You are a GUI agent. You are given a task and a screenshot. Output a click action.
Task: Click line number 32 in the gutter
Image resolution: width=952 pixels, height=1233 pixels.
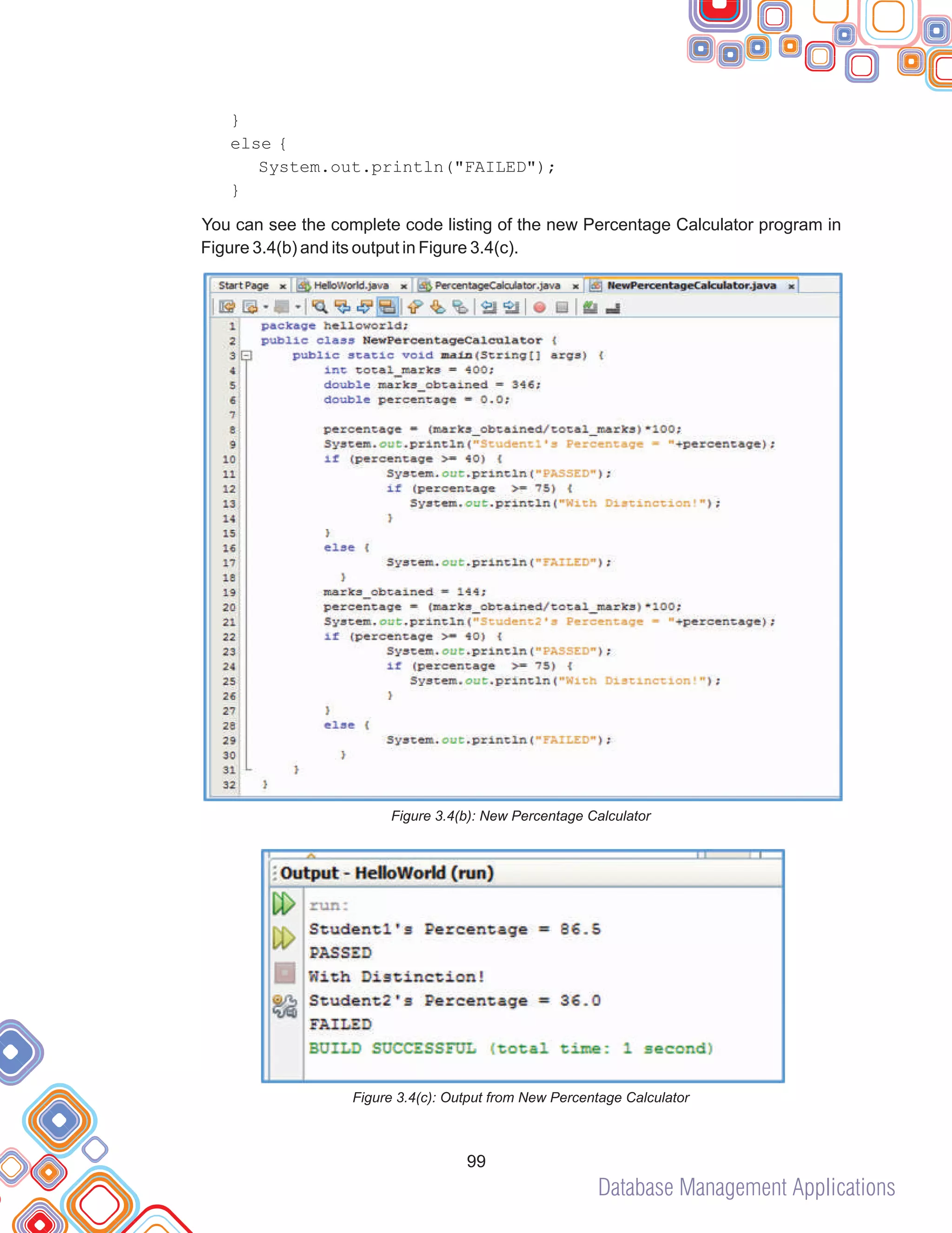pos(229,785)
